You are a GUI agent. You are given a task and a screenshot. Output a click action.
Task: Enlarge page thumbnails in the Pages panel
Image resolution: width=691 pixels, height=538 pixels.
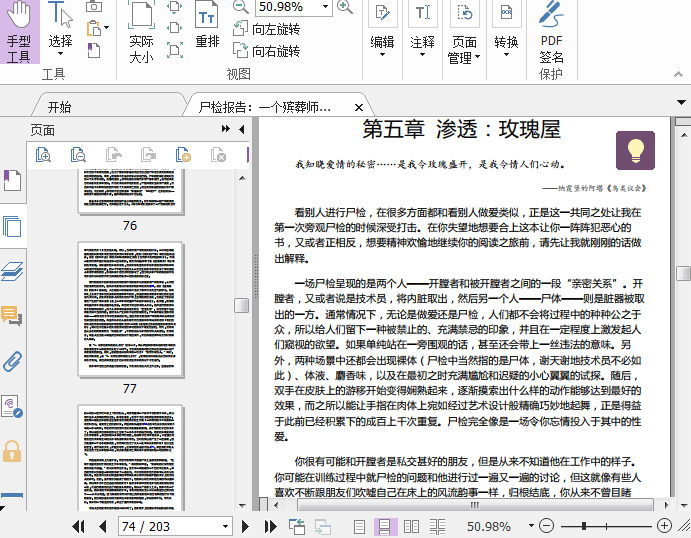click(x=44, y=154)
